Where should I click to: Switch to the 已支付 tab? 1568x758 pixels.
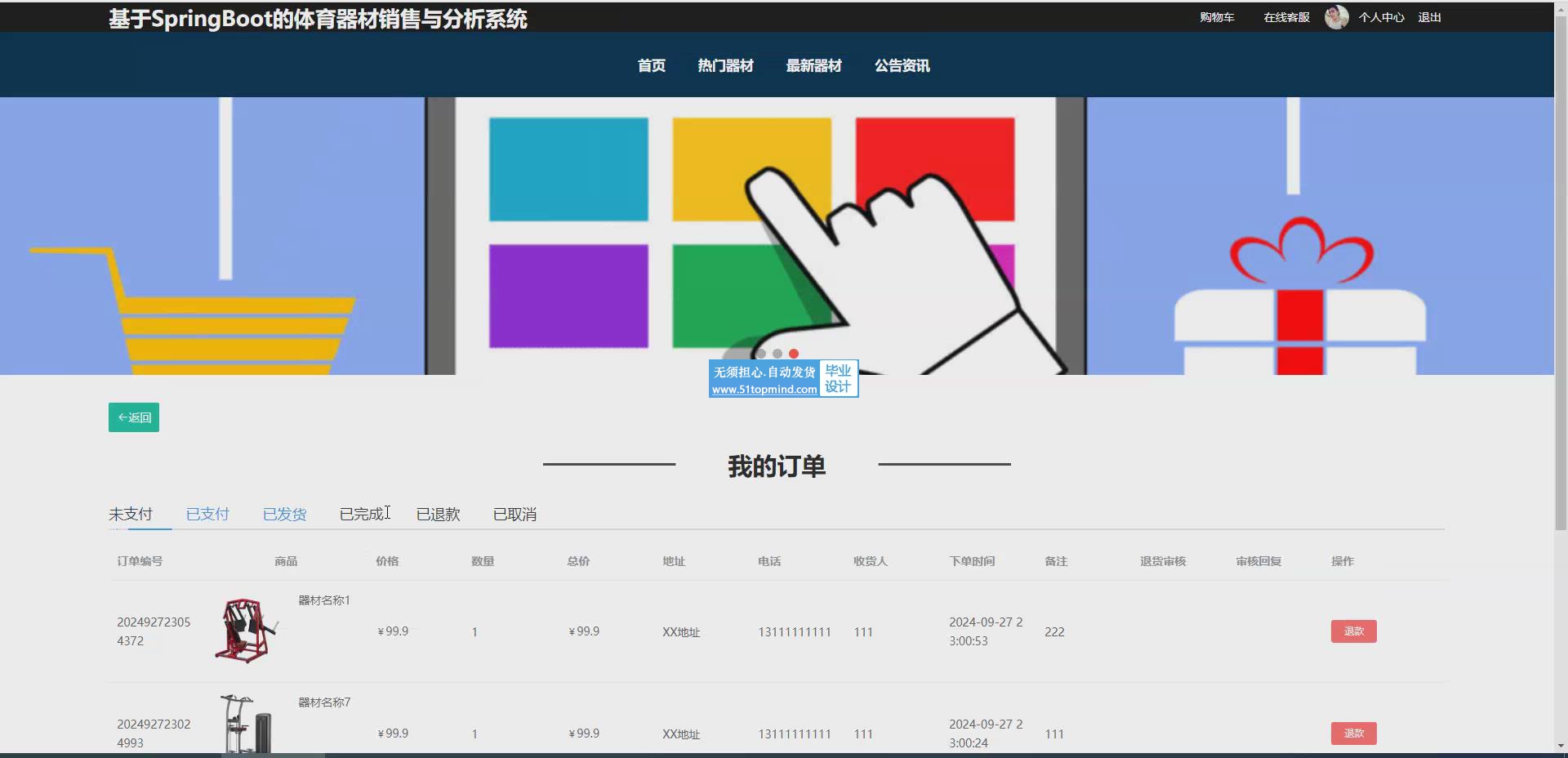tap(207, 514)
